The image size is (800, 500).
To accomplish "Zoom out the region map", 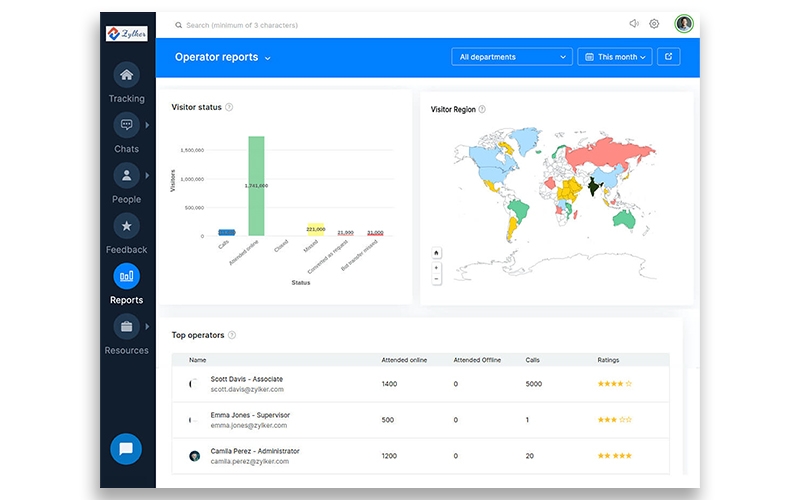I will (436, 279).
